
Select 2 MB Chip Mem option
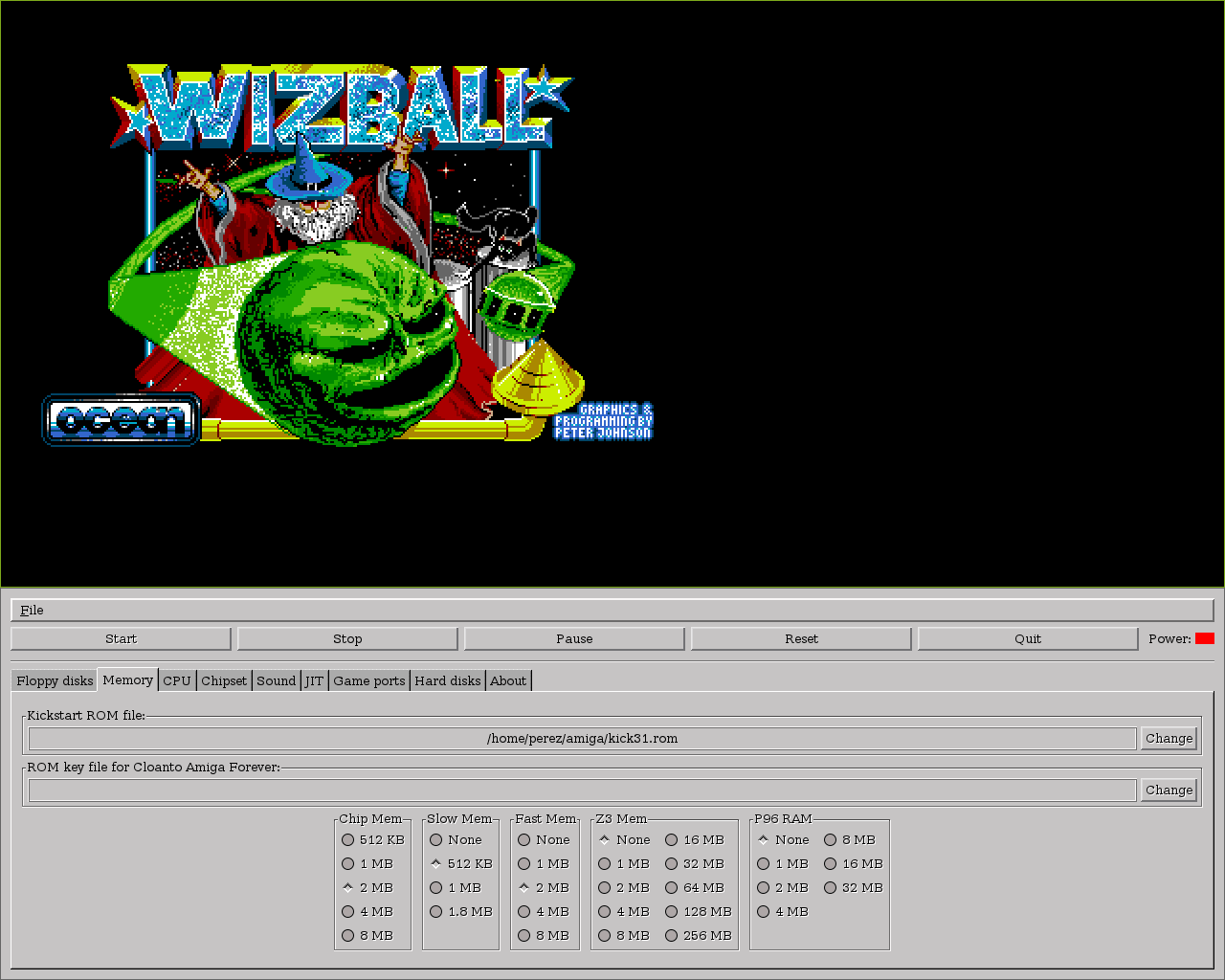pyautogui.click(x=367, y=888)
